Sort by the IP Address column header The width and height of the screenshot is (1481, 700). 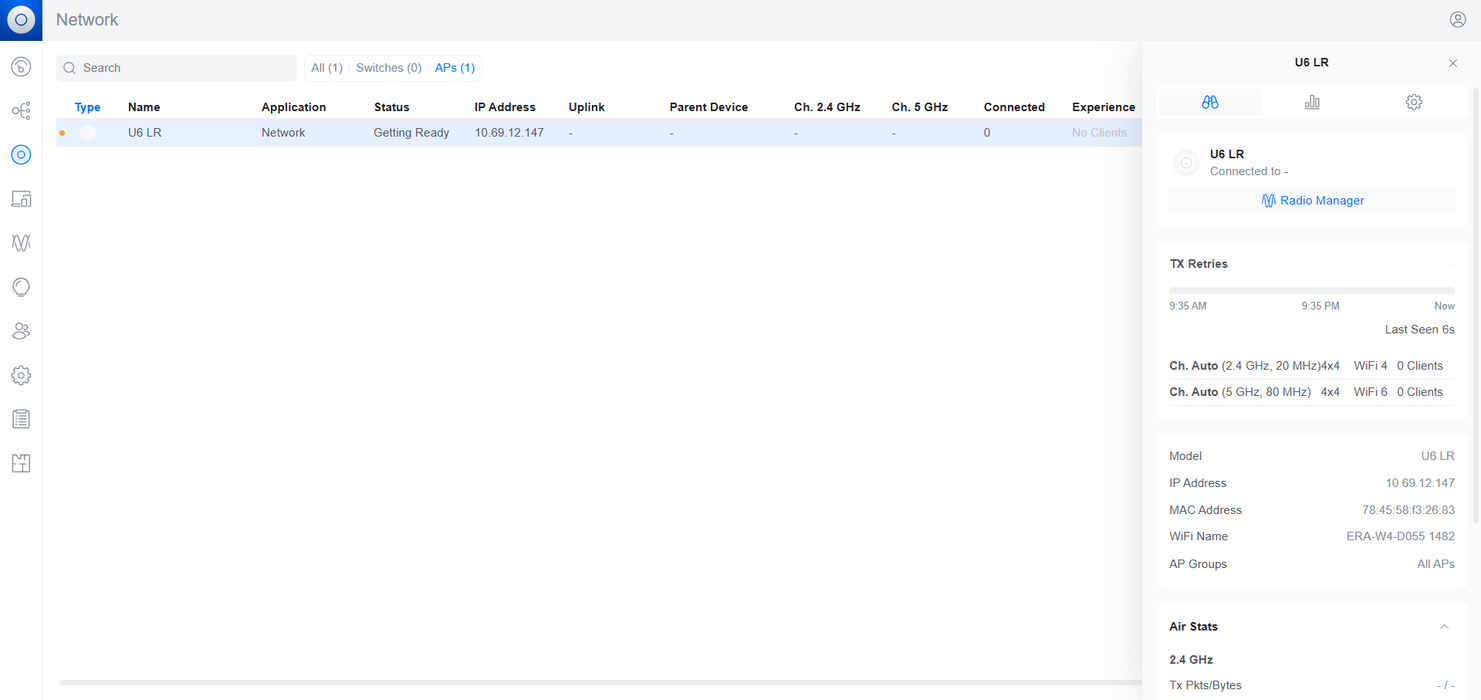(x=505, y=107)
